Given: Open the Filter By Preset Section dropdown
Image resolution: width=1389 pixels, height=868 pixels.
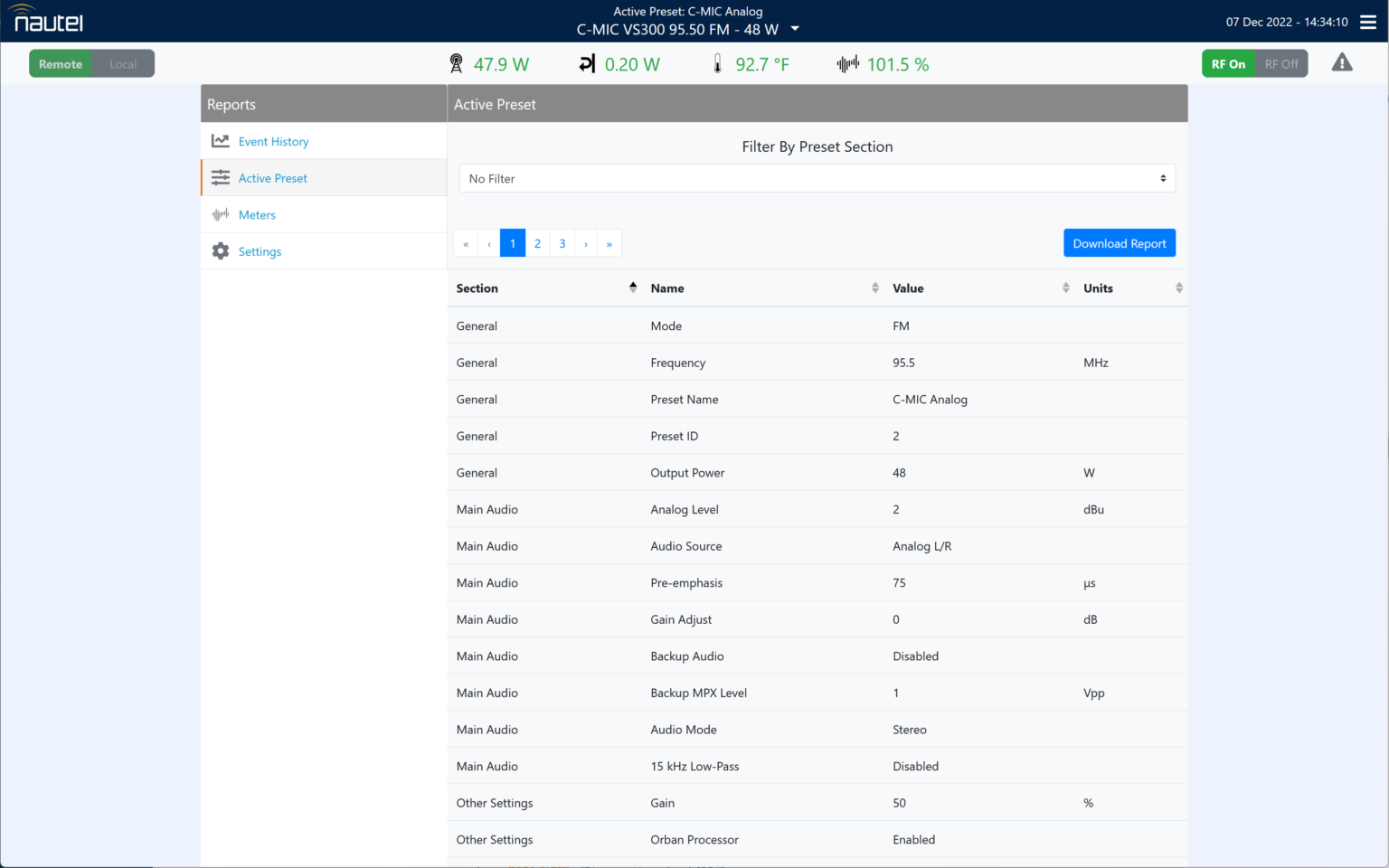Looking at the screenshot, I should pyautogui.click(x=817, y=179).
